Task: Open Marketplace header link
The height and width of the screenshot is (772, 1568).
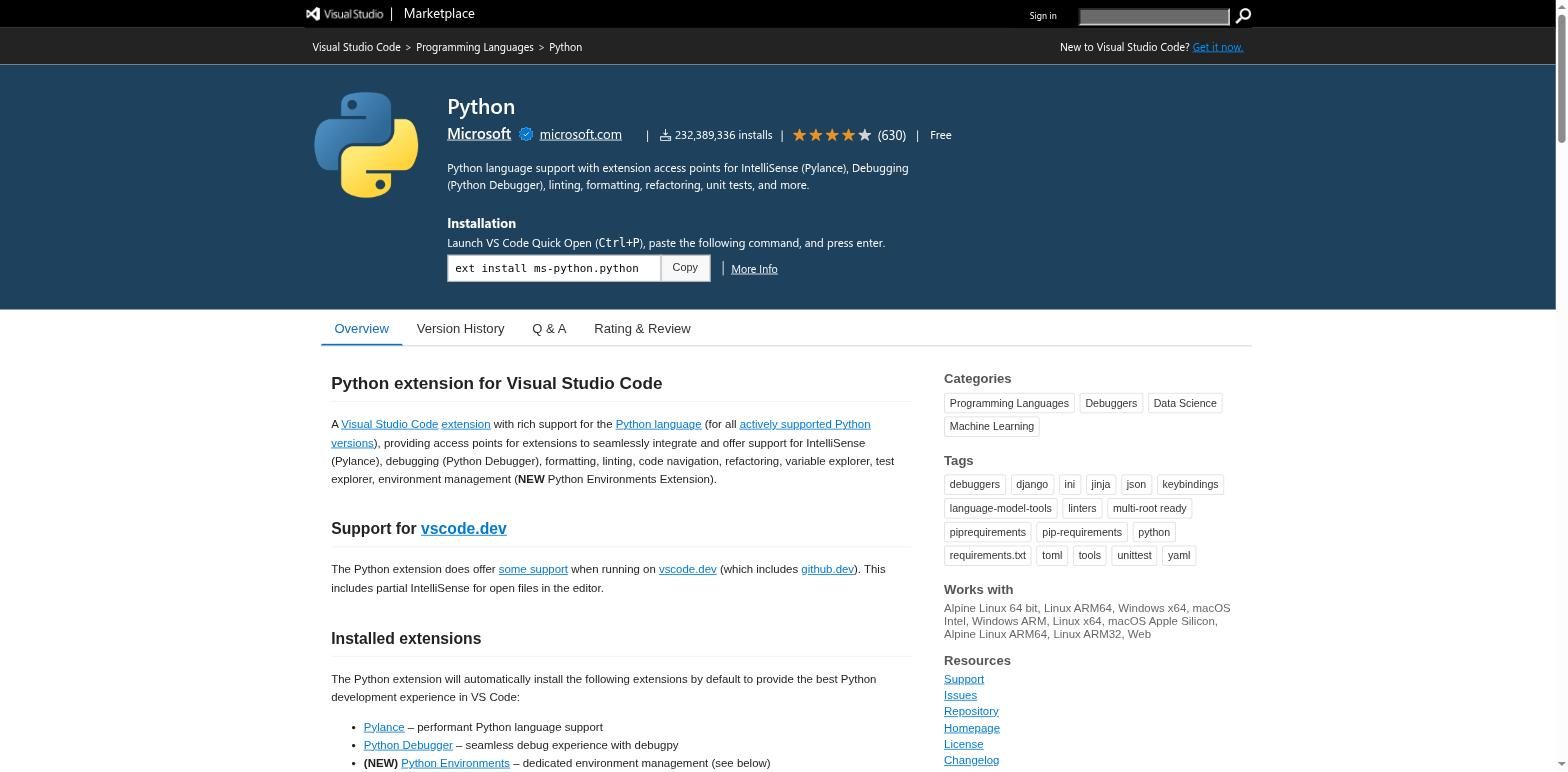Action: [439, 14]
